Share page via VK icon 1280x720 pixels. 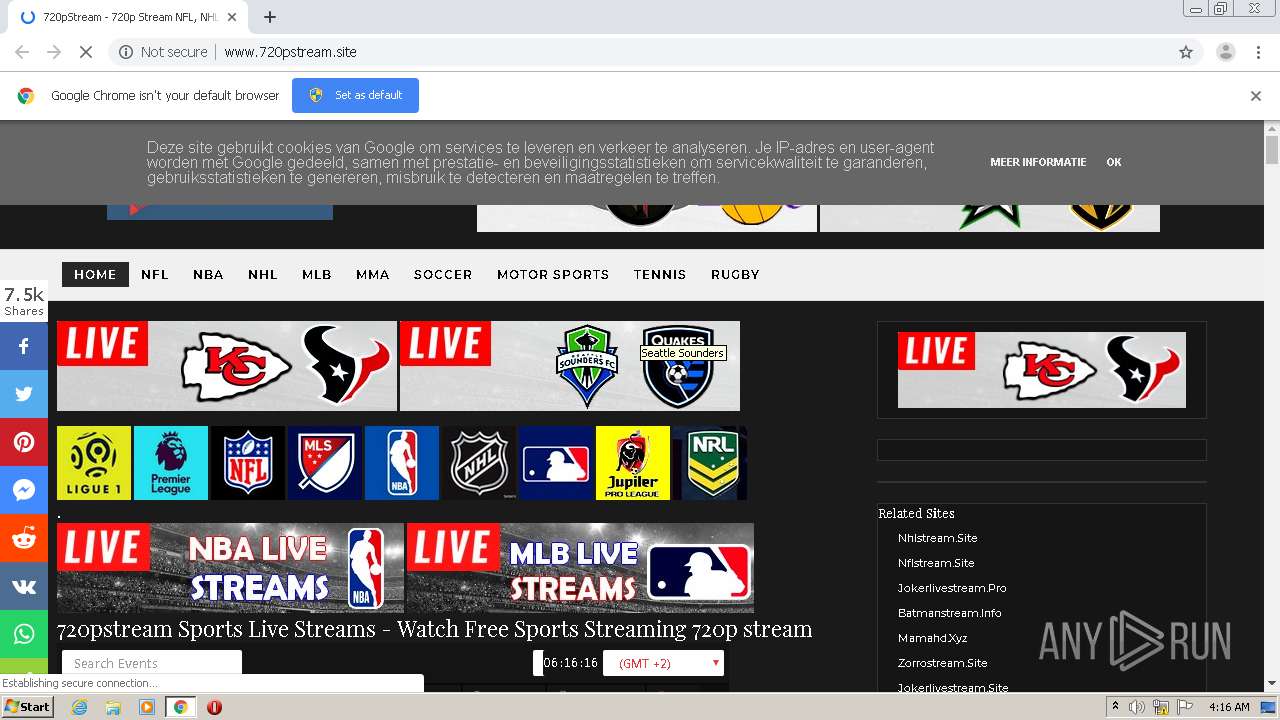24,586
